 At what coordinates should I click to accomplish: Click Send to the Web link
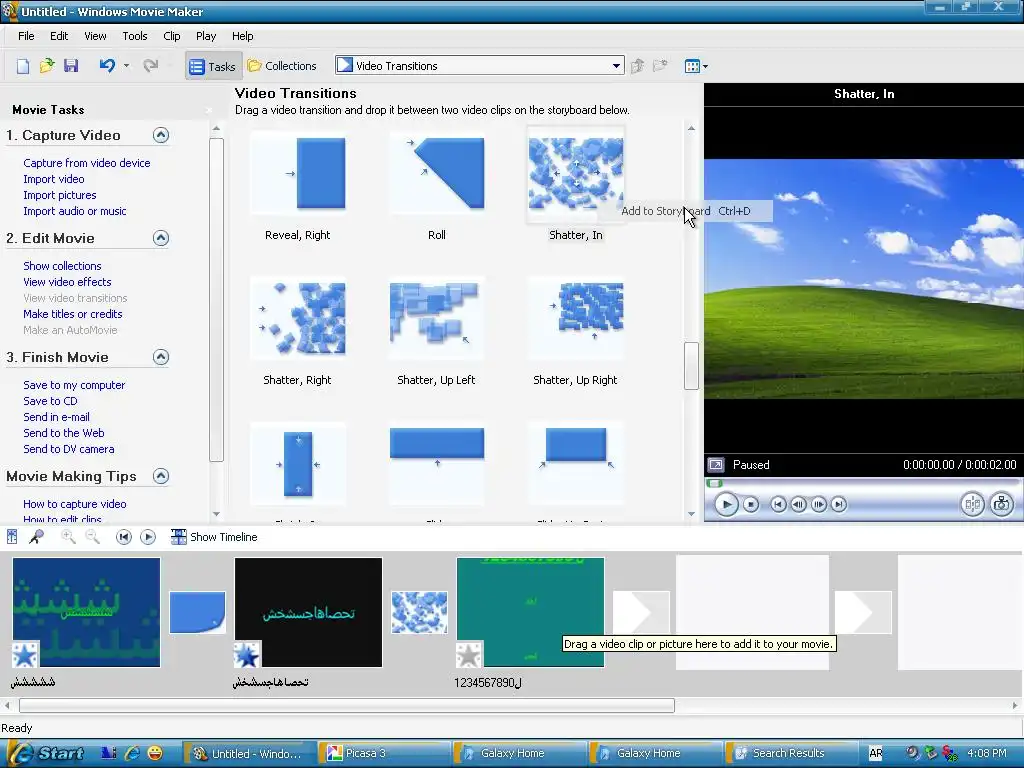click(63, 433)
